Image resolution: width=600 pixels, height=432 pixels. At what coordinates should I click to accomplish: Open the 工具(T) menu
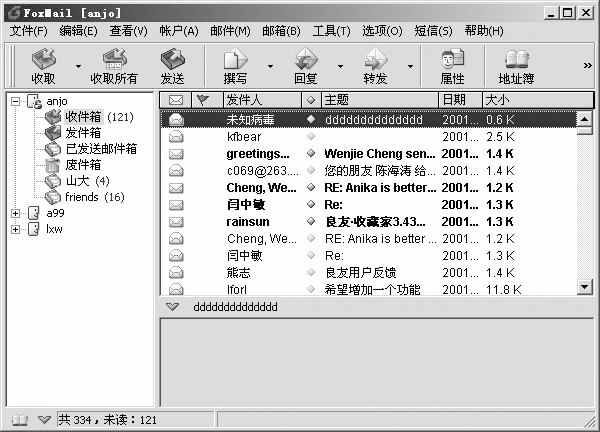point(331,31)
